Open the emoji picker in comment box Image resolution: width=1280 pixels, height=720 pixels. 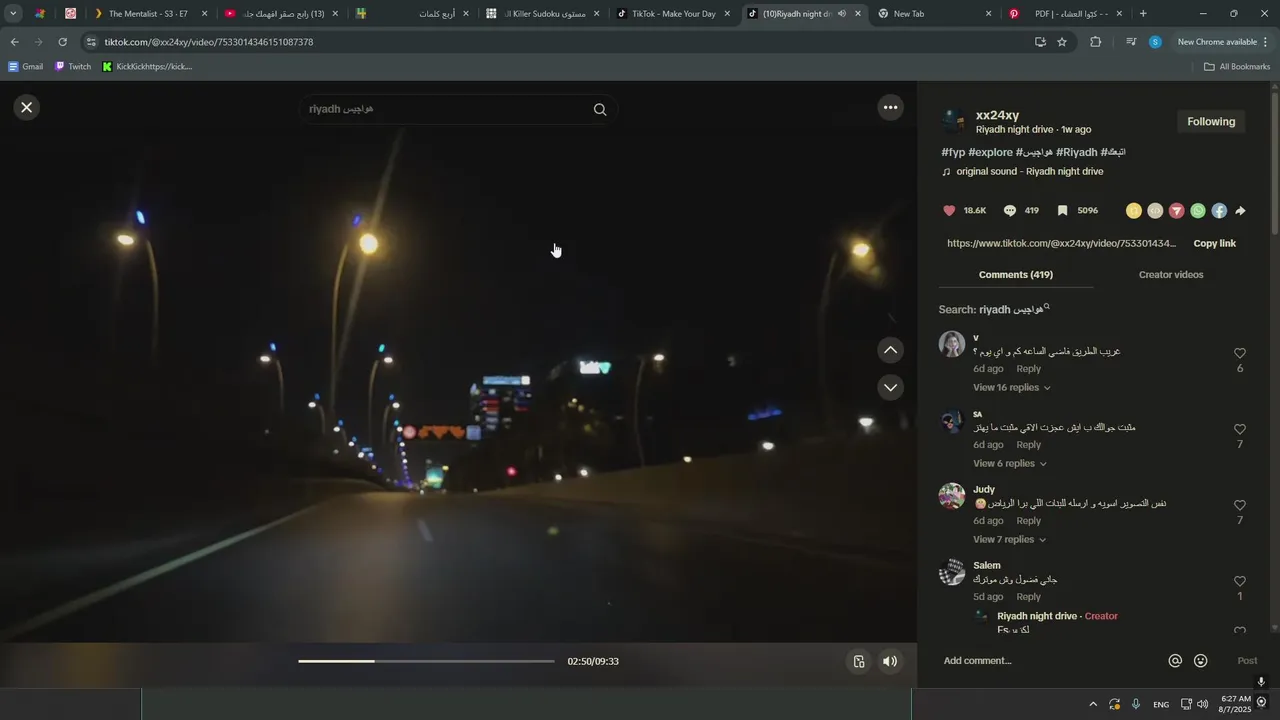(x=1201, y=661)
